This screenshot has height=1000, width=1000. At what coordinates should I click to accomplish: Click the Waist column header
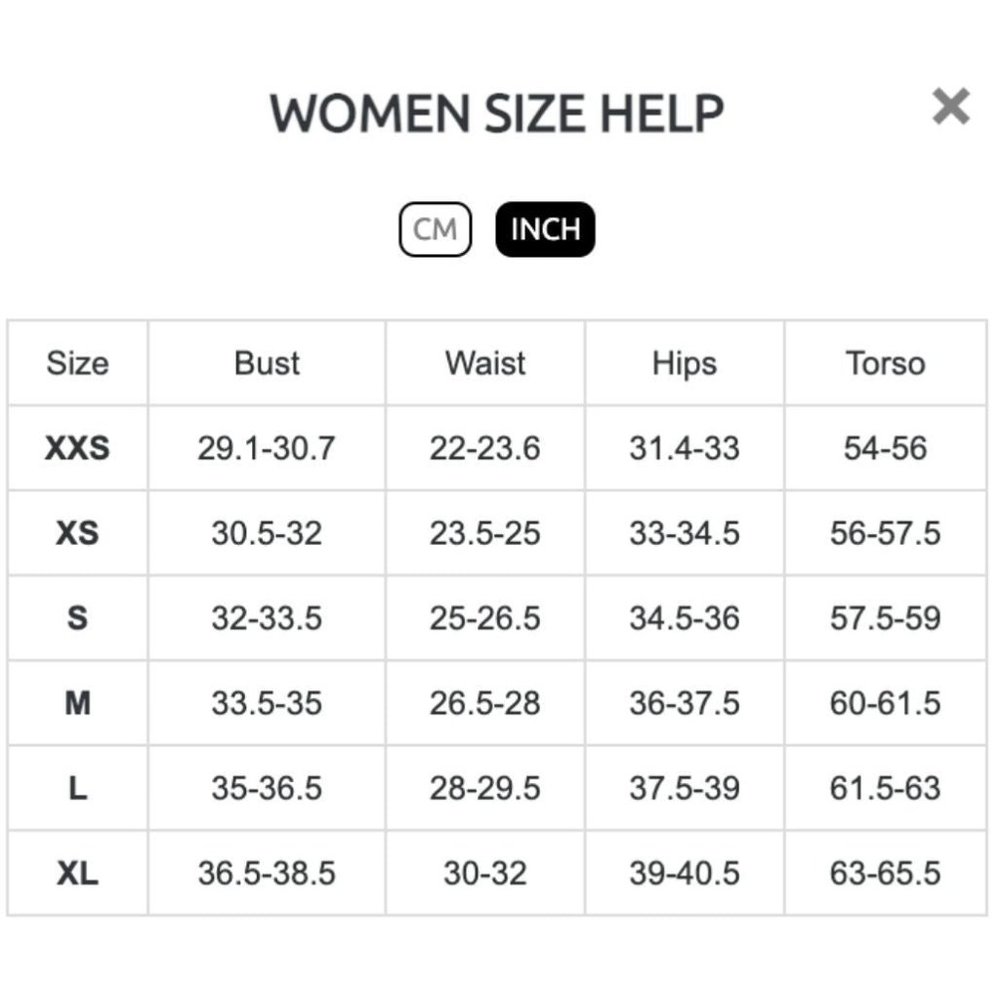(485, 363)
